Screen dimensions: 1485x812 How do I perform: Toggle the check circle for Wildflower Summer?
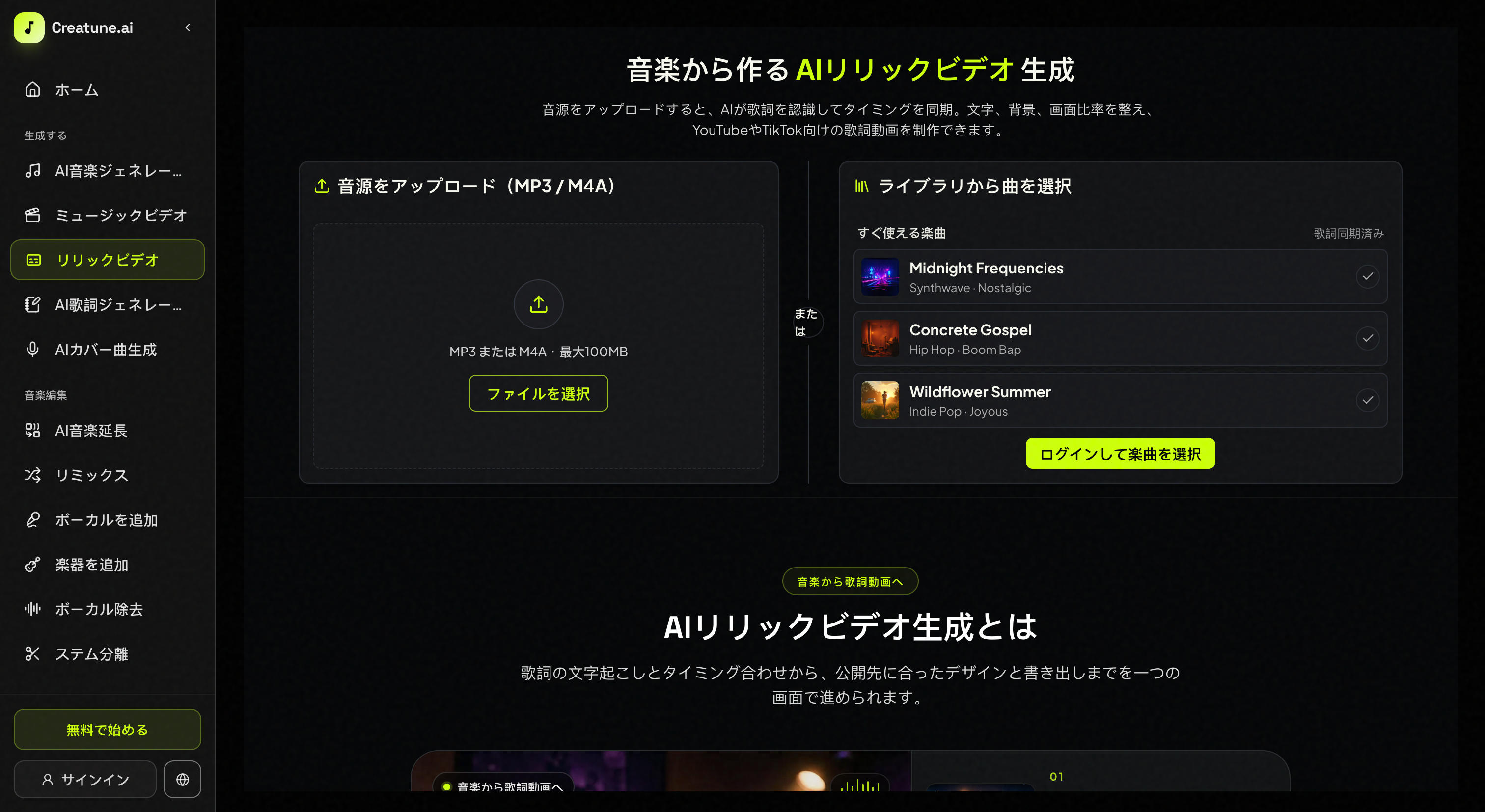click(x=1368, y=400)
